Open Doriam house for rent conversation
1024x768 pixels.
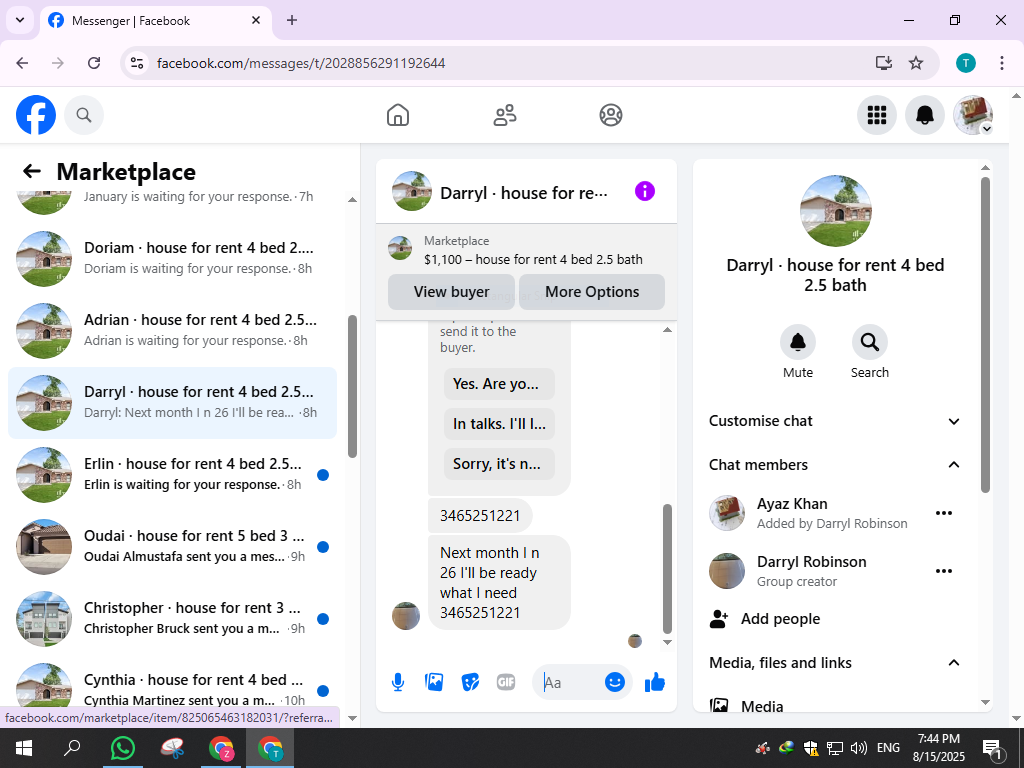(x=172, y=259)
